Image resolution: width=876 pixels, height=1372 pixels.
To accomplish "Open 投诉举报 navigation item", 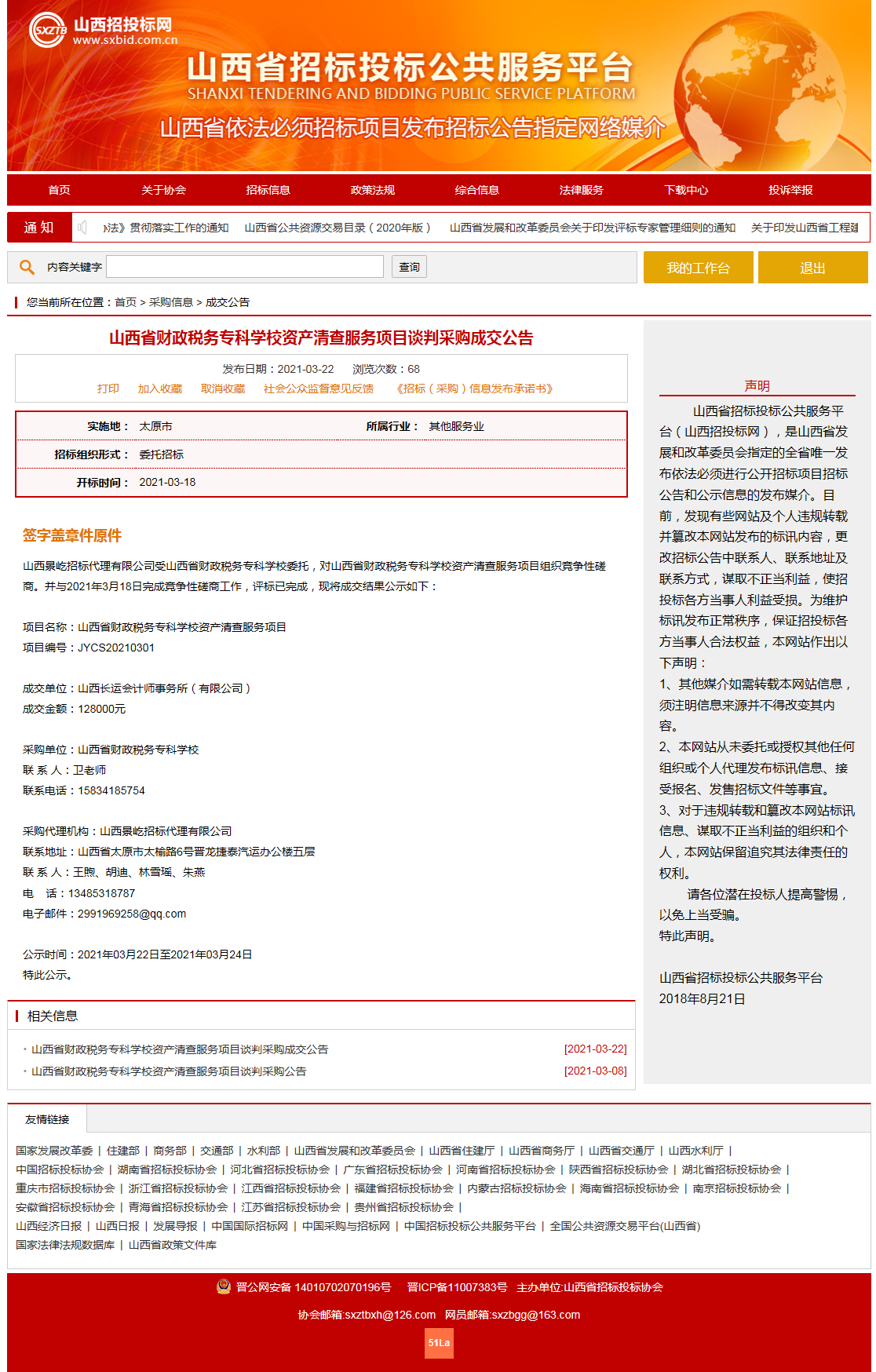I will (790, 190).
